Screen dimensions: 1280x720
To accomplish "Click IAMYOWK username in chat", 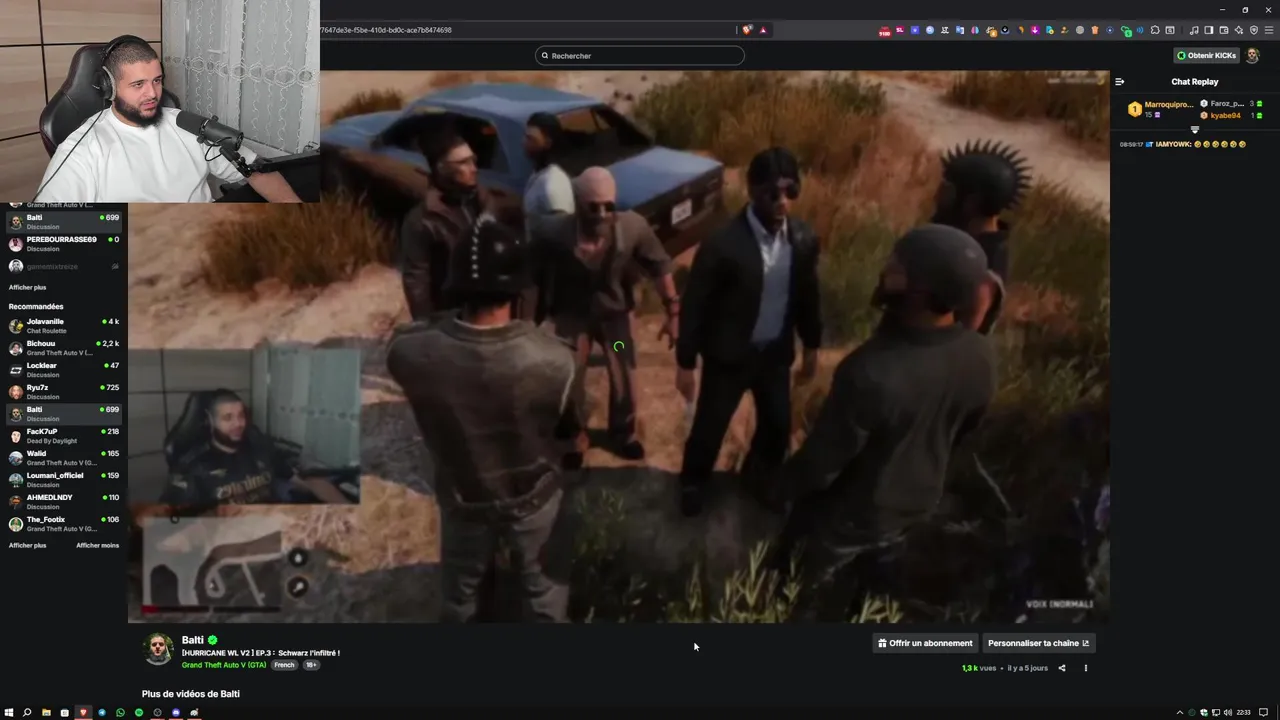I will [x=1173, y=144].
